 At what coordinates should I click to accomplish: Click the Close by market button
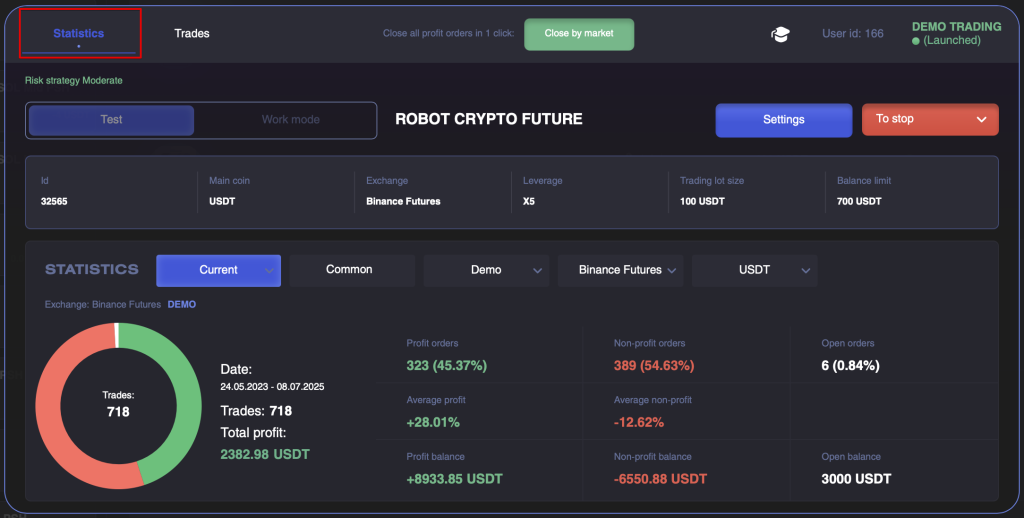point(579,34)
